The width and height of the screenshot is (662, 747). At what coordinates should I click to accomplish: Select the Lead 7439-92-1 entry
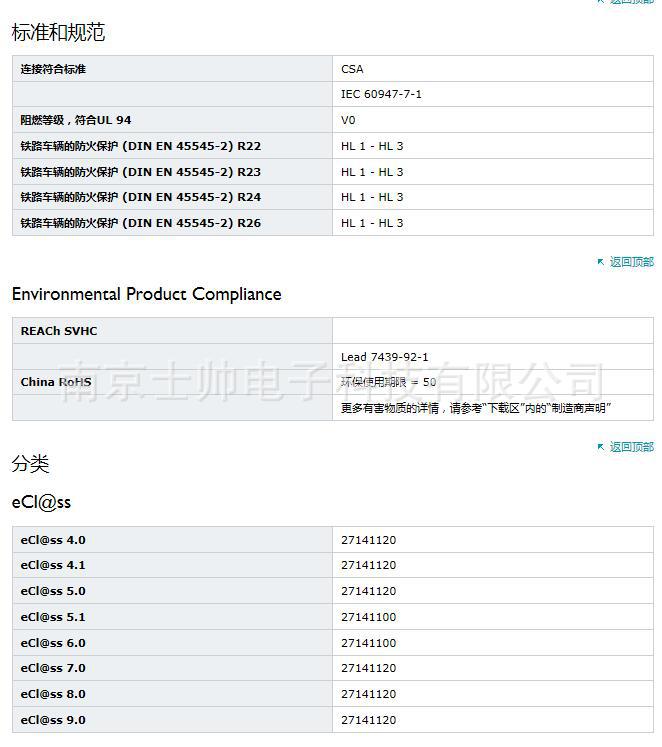coord(384,357)
